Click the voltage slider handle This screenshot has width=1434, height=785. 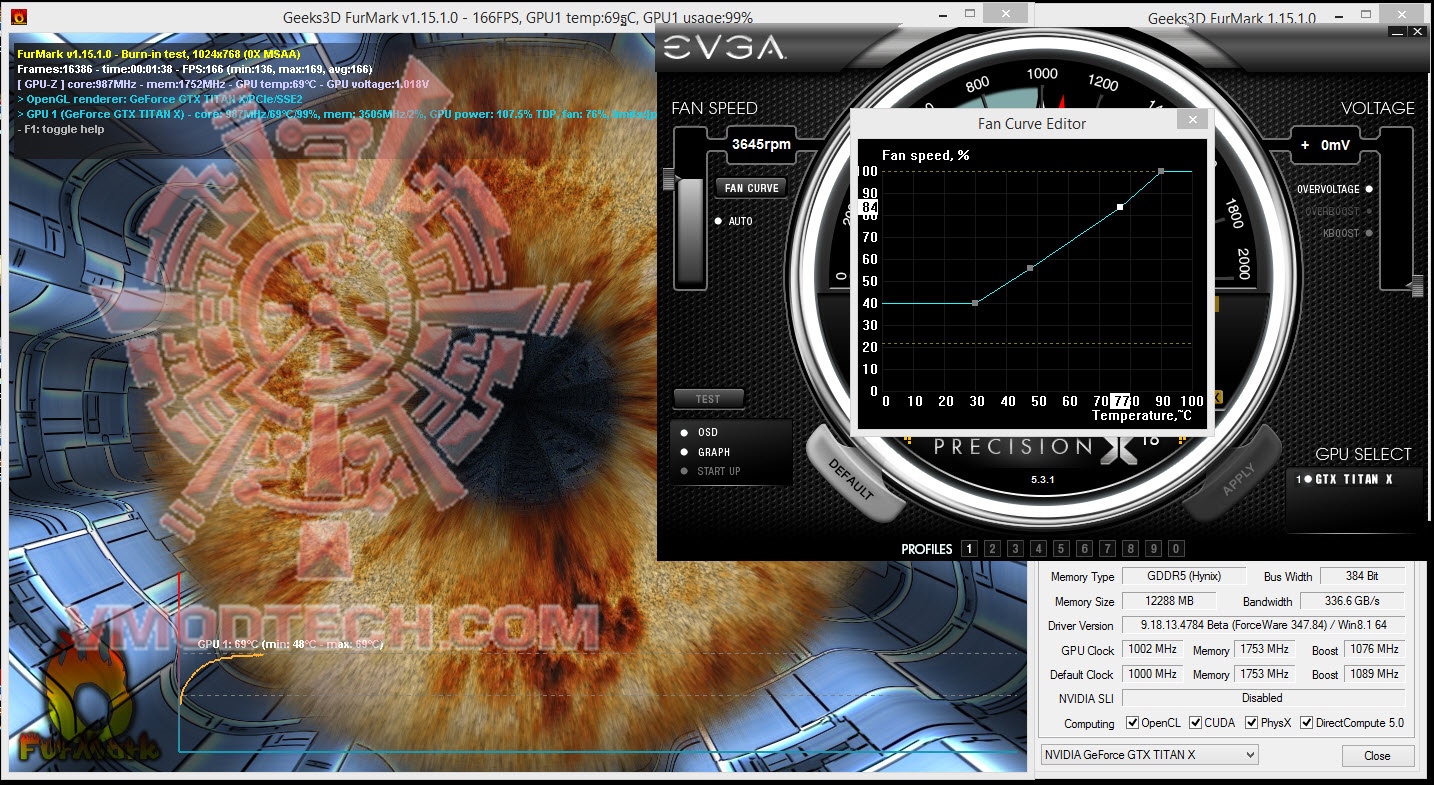pyautogui.click(x=1416, y=287)
